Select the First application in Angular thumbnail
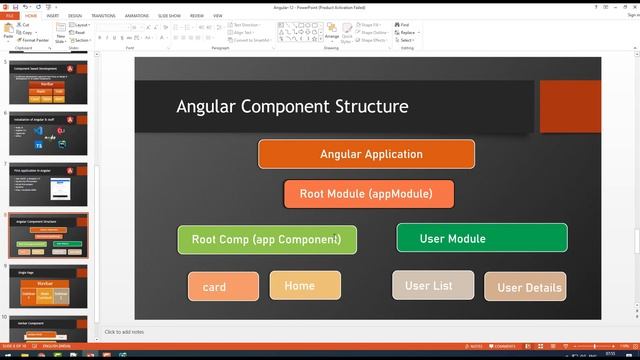Image resolution: width=640 pixels, height=360 pixels. point(48,184)
